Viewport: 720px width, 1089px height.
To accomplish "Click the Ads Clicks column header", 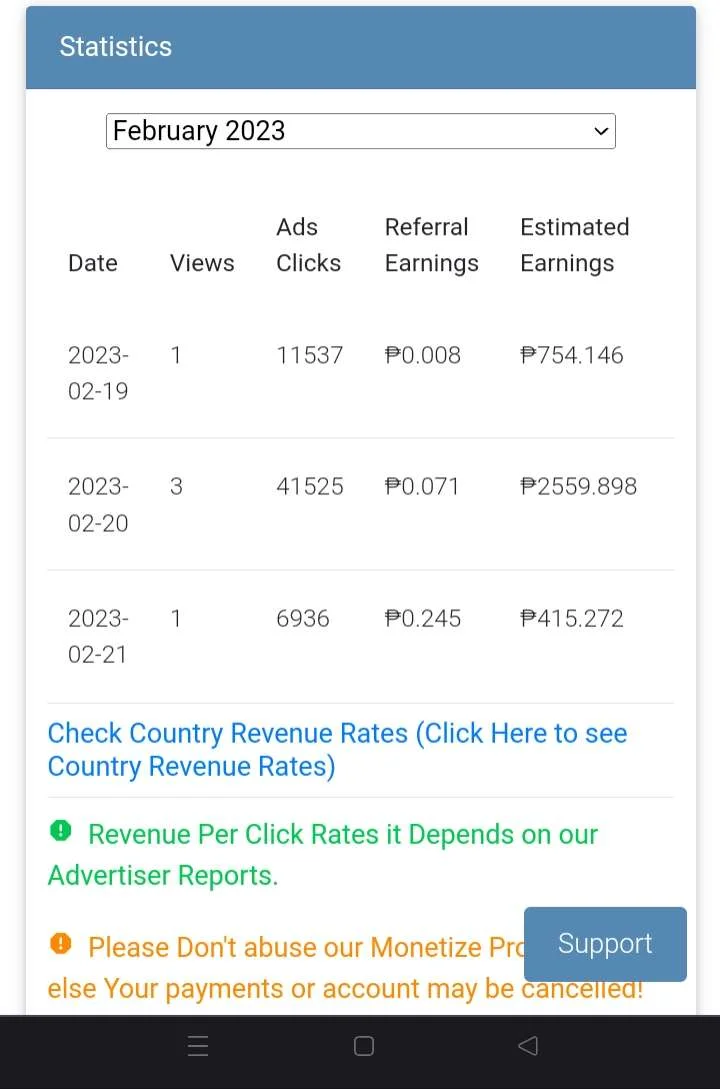I will tap(308, 245).
